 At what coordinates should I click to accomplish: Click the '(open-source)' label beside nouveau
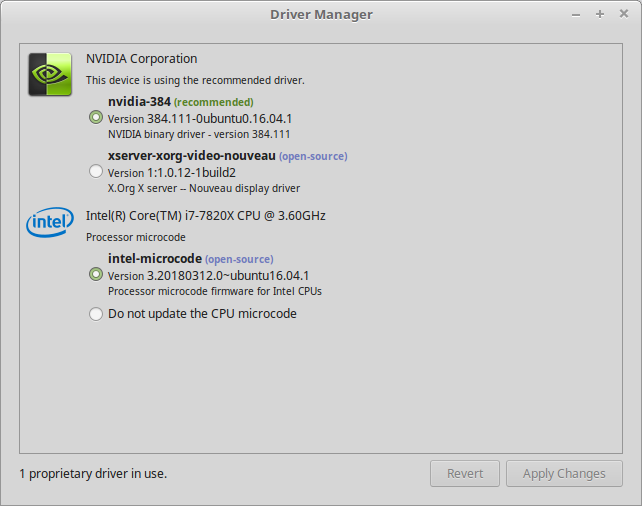pyautogui.click(x=313, y=156)
